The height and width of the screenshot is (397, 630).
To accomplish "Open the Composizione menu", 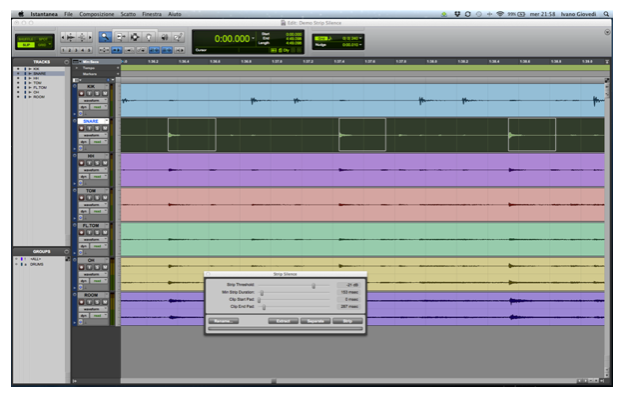I will [96, 14].
